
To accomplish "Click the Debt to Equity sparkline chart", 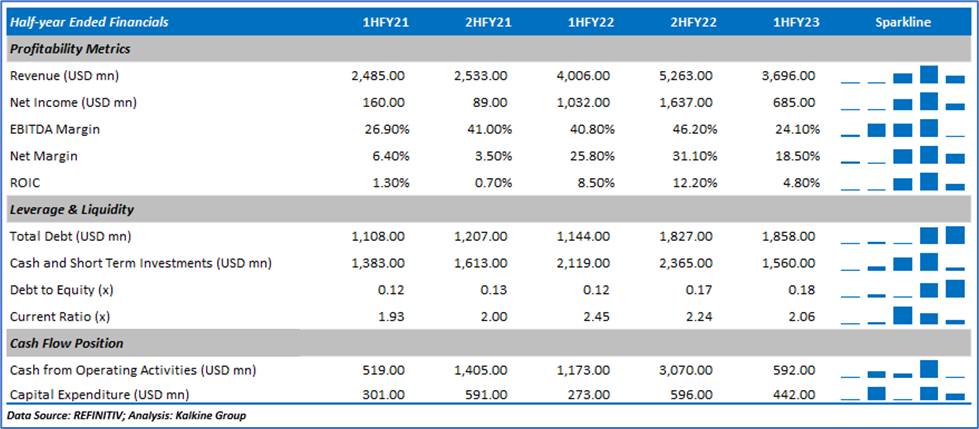I will [903, 291].
